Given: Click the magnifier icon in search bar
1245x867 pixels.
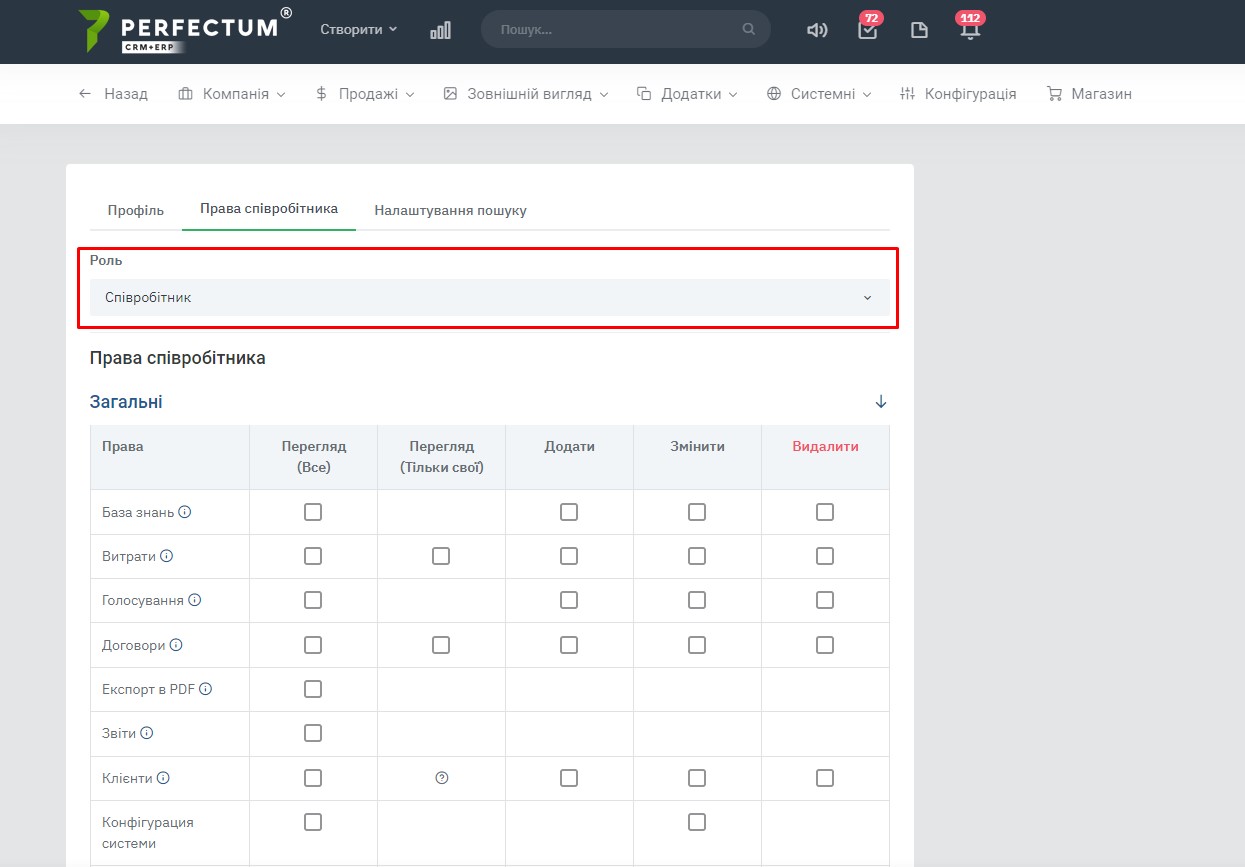Looking at the screenshot, I should pos(748,30).
